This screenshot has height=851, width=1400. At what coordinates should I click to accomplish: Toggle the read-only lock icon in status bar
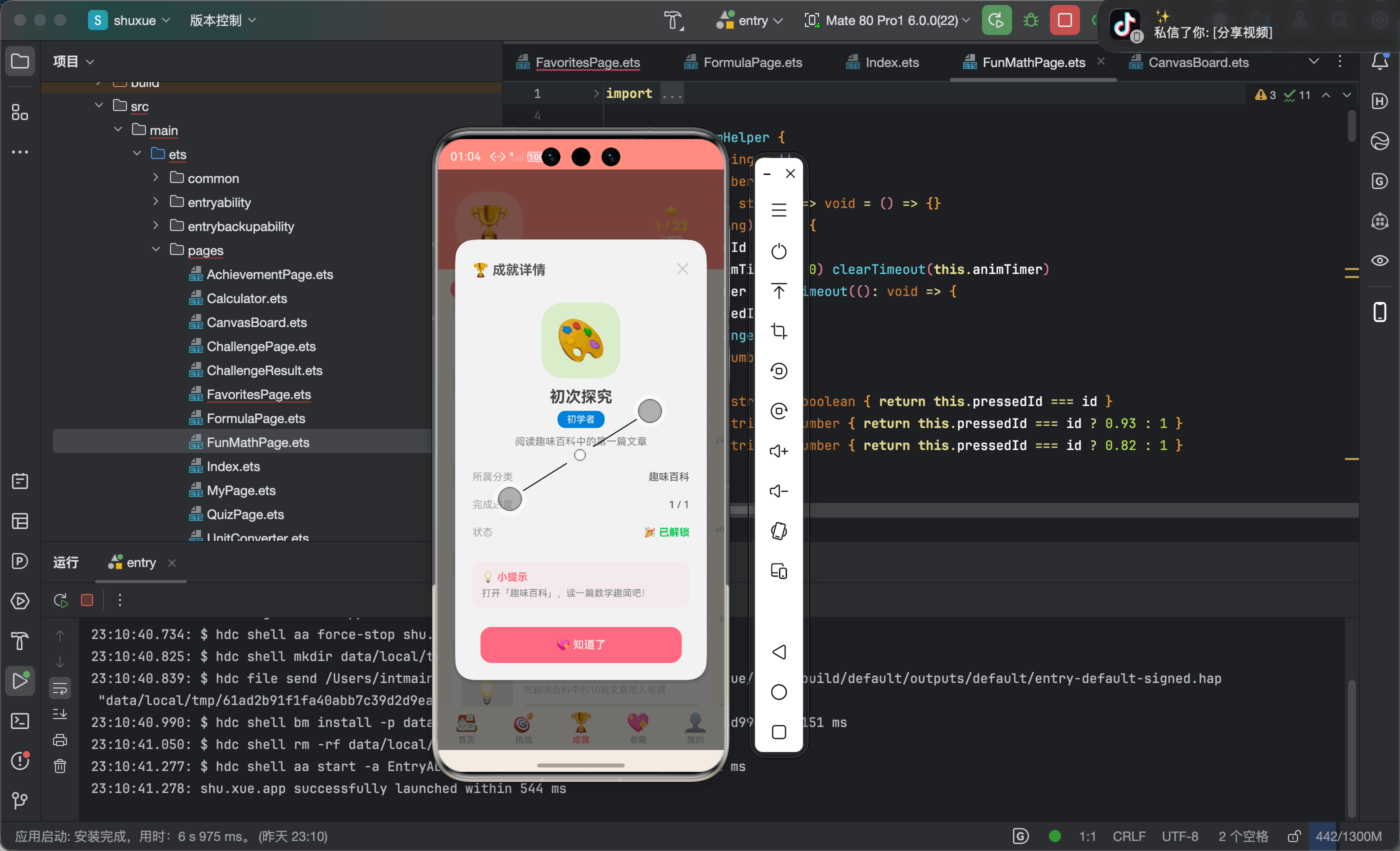click(x=1294, y=836)
